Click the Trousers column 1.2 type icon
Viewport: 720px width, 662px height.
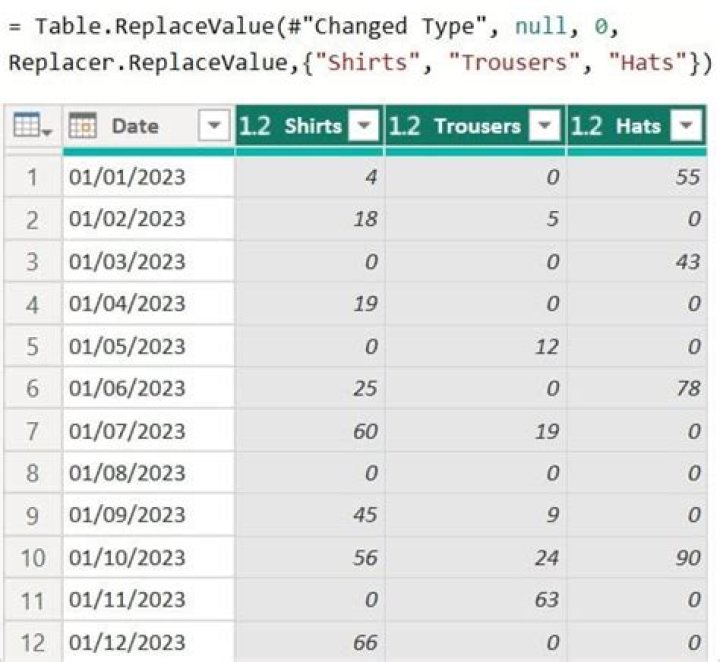click(x=405, y=126)
